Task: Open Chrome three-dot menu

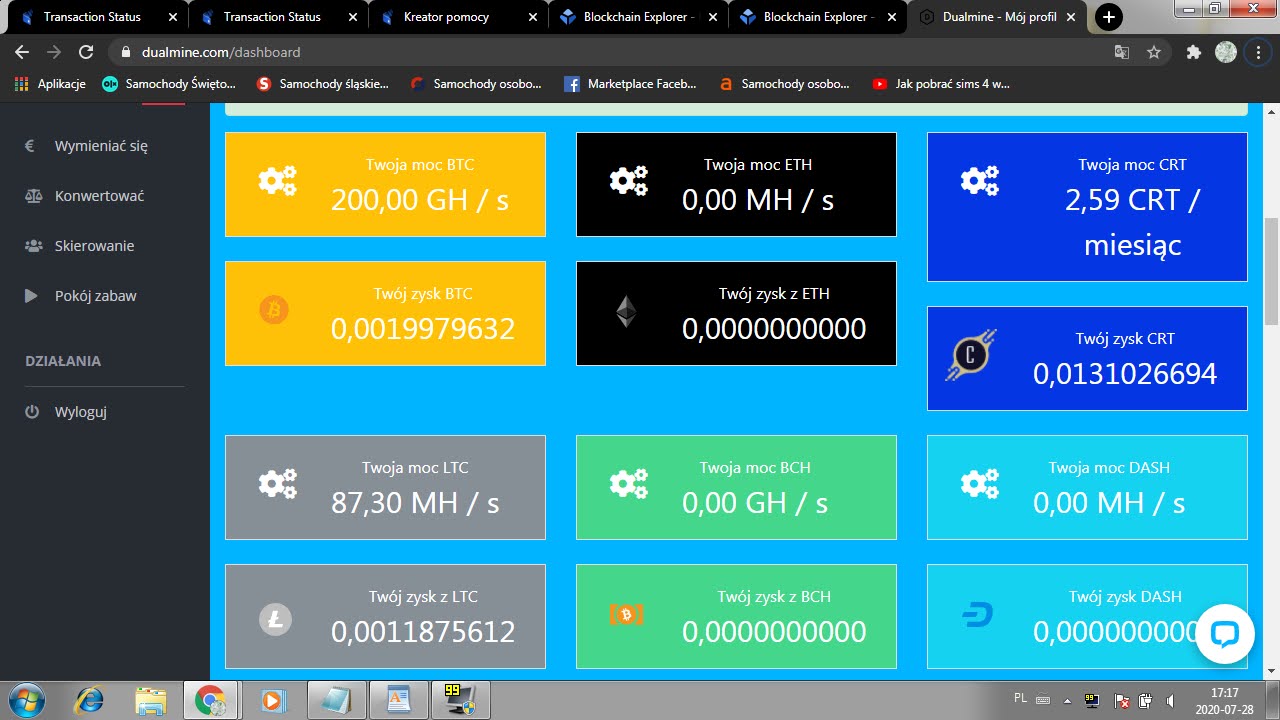Action: [1258, 52]
